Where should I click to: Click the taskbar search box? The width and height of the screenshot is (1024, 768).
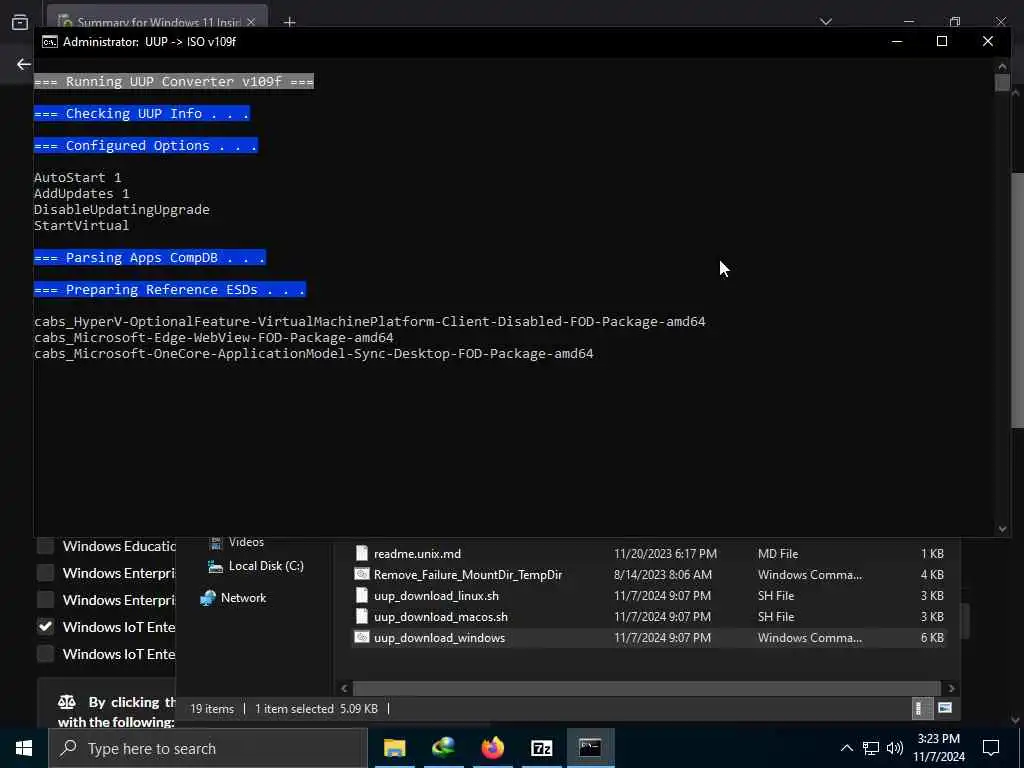[x=208, y=748]
